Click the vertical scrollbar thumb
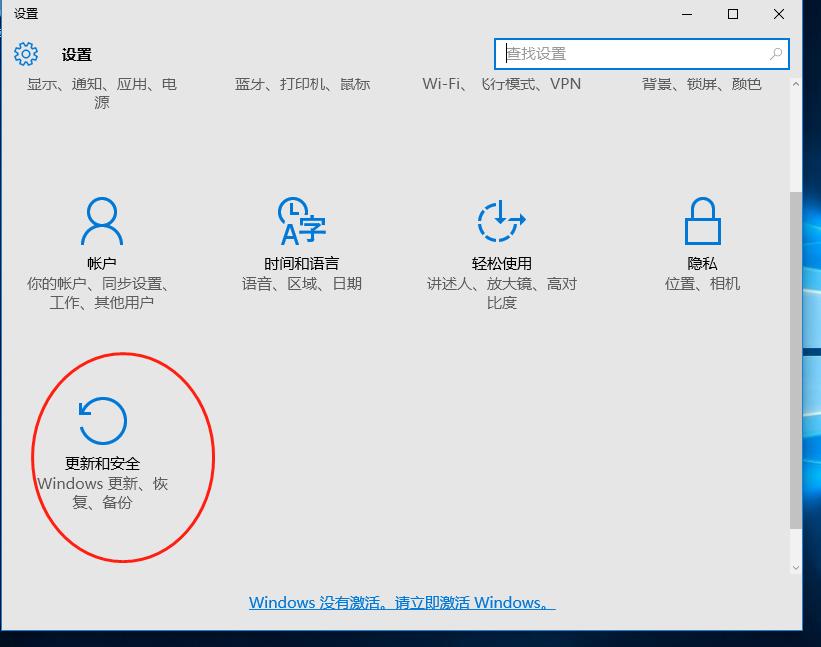The height and width of the screenshot is (647, 821). [x=795, y=360]
